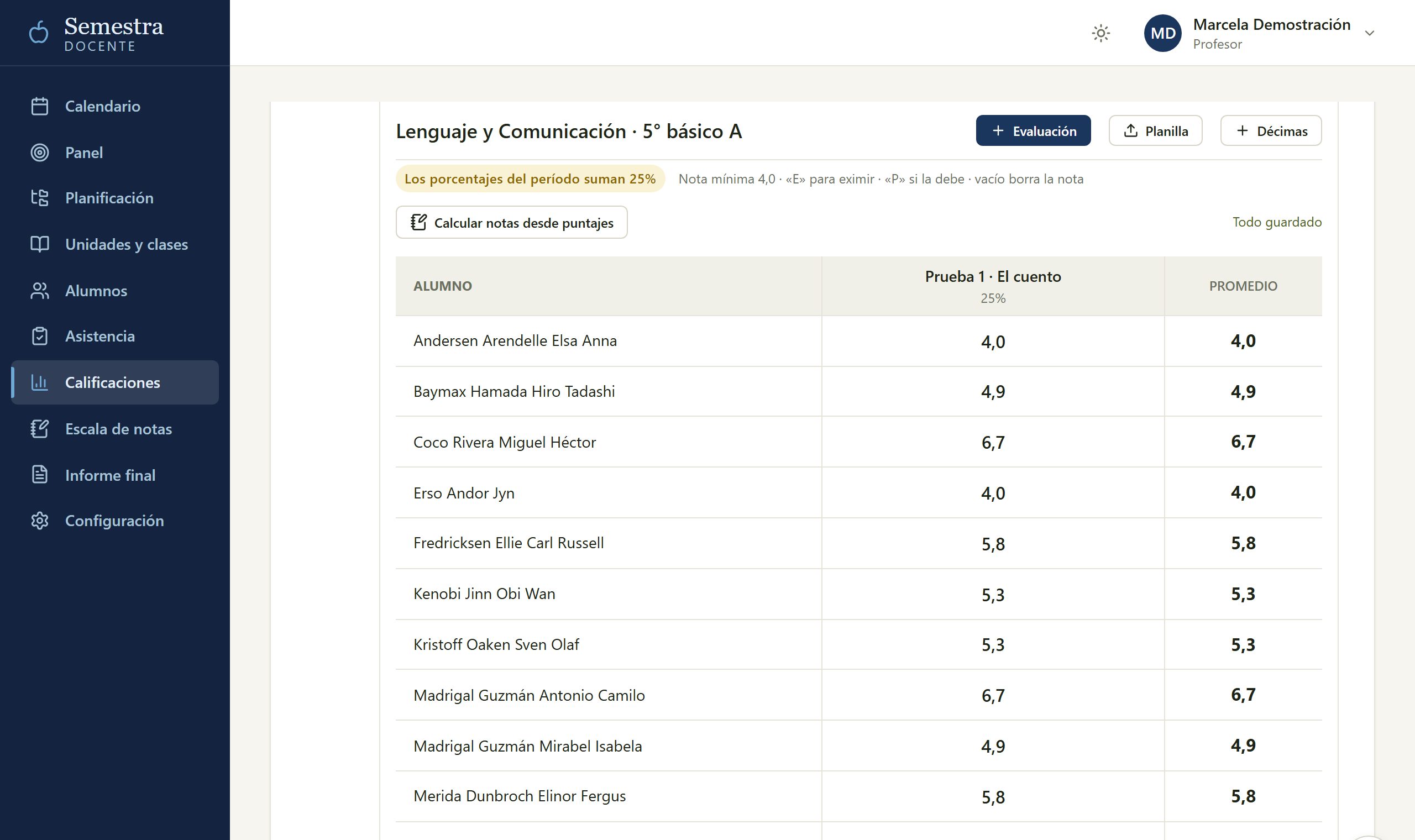Click the Panel target icon
This screenshot has width=1415, height=840.
point(40,153)
